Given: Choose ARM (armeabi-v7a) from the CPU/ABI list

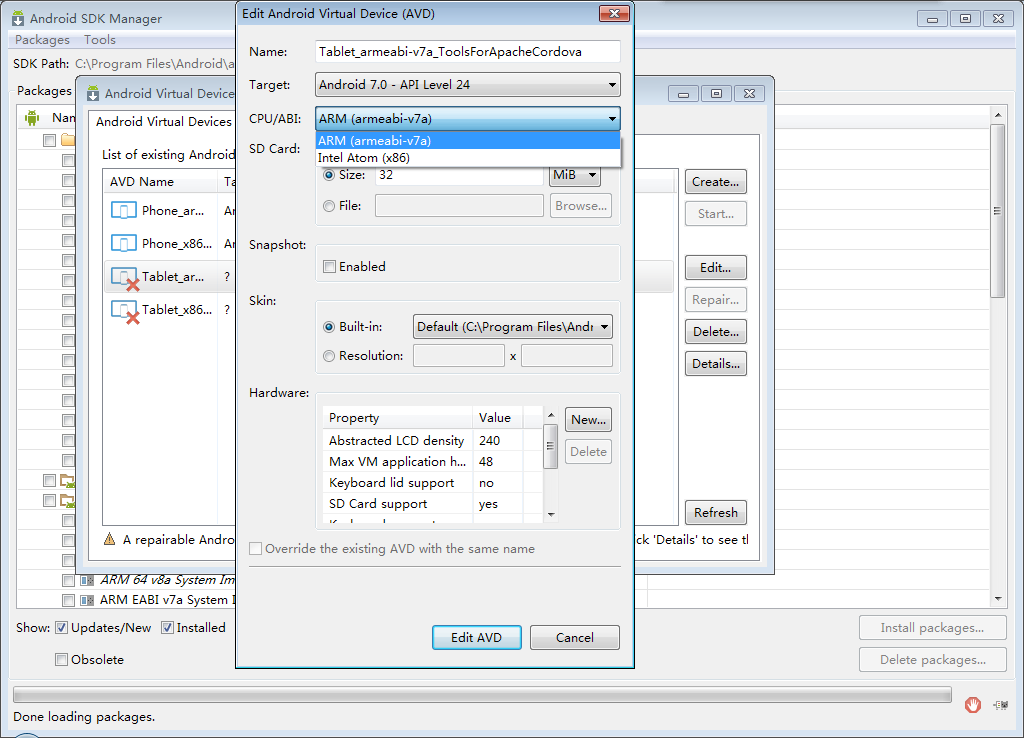Looking at the screenshot, I should pos(468,140).
